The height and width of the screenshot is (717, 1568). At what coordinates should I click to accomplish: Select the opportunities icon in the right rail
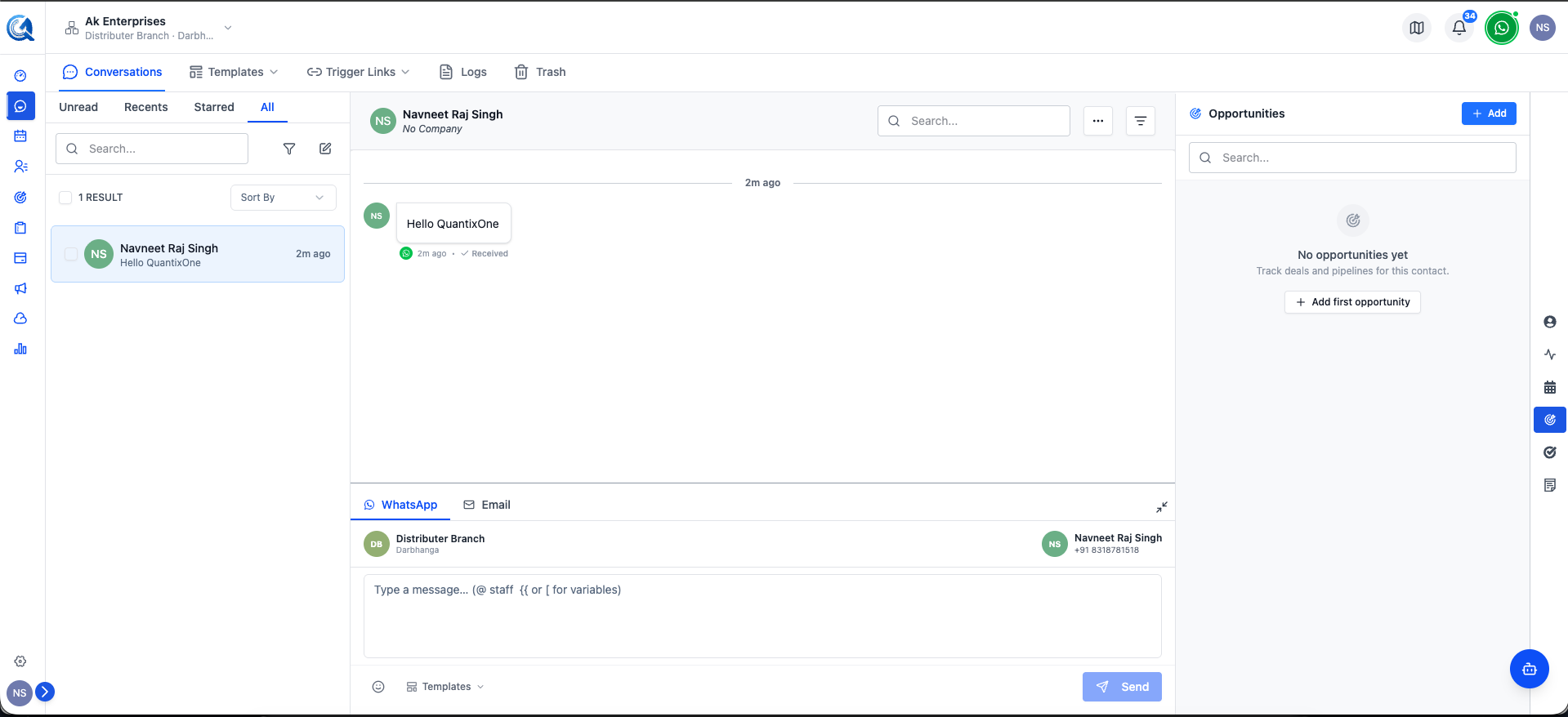tap(1550, 420)
